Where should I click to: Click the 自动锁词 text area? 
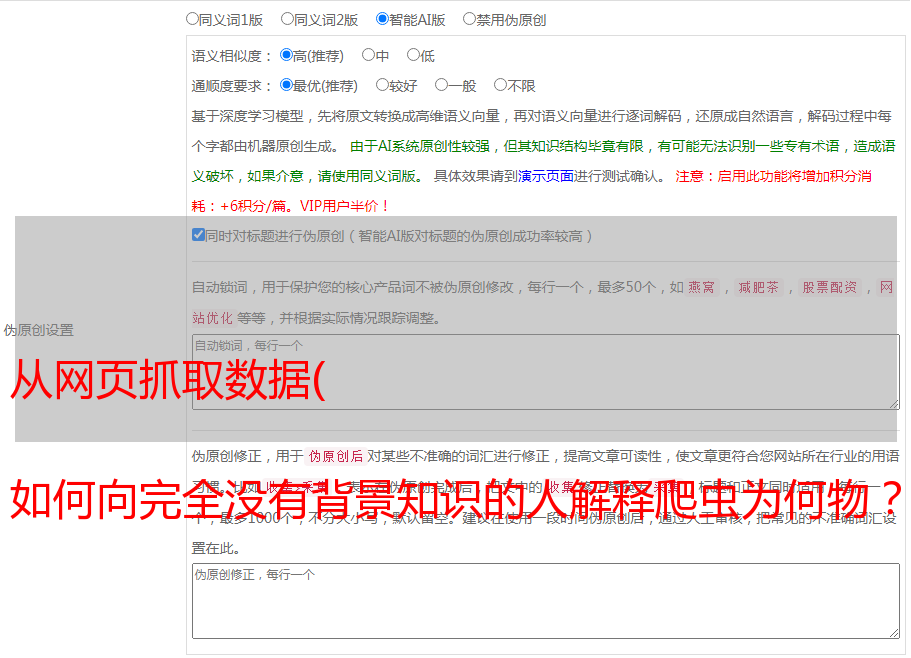click(x=546, y=372)
